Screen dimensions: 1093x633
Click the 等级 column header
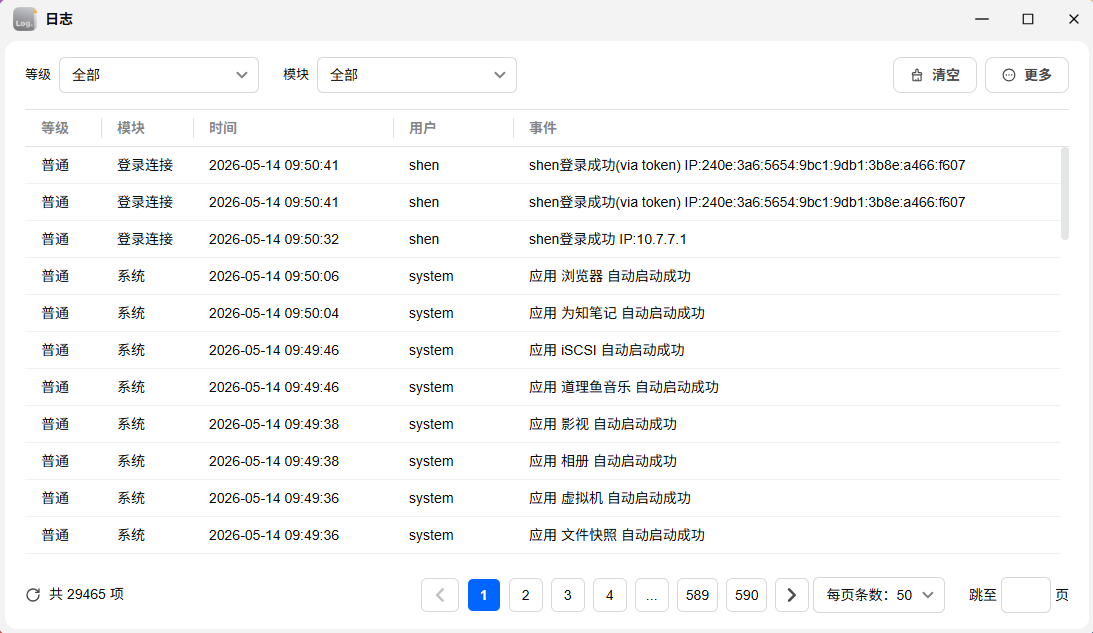click(55, 128)
